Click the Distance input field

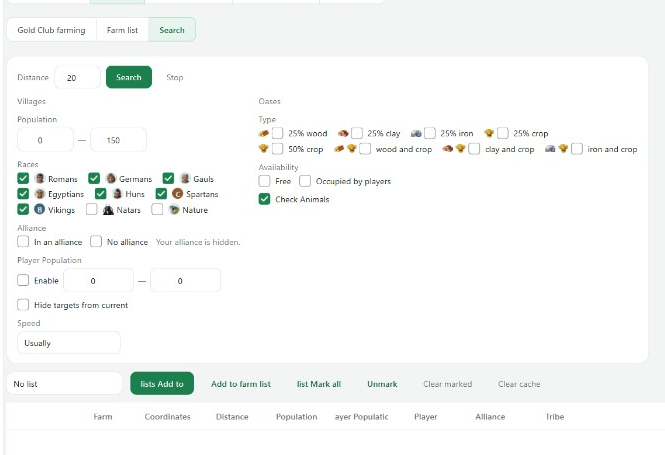coord(77,77)
